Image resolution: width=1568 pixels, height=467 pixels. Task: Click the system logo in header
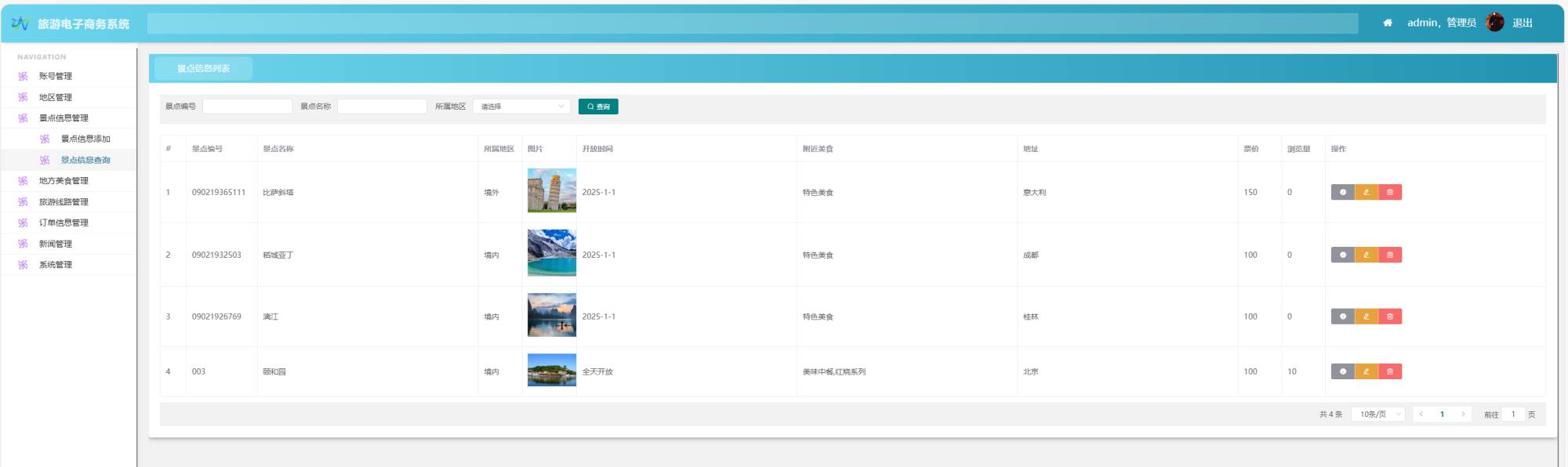(20, 24)
